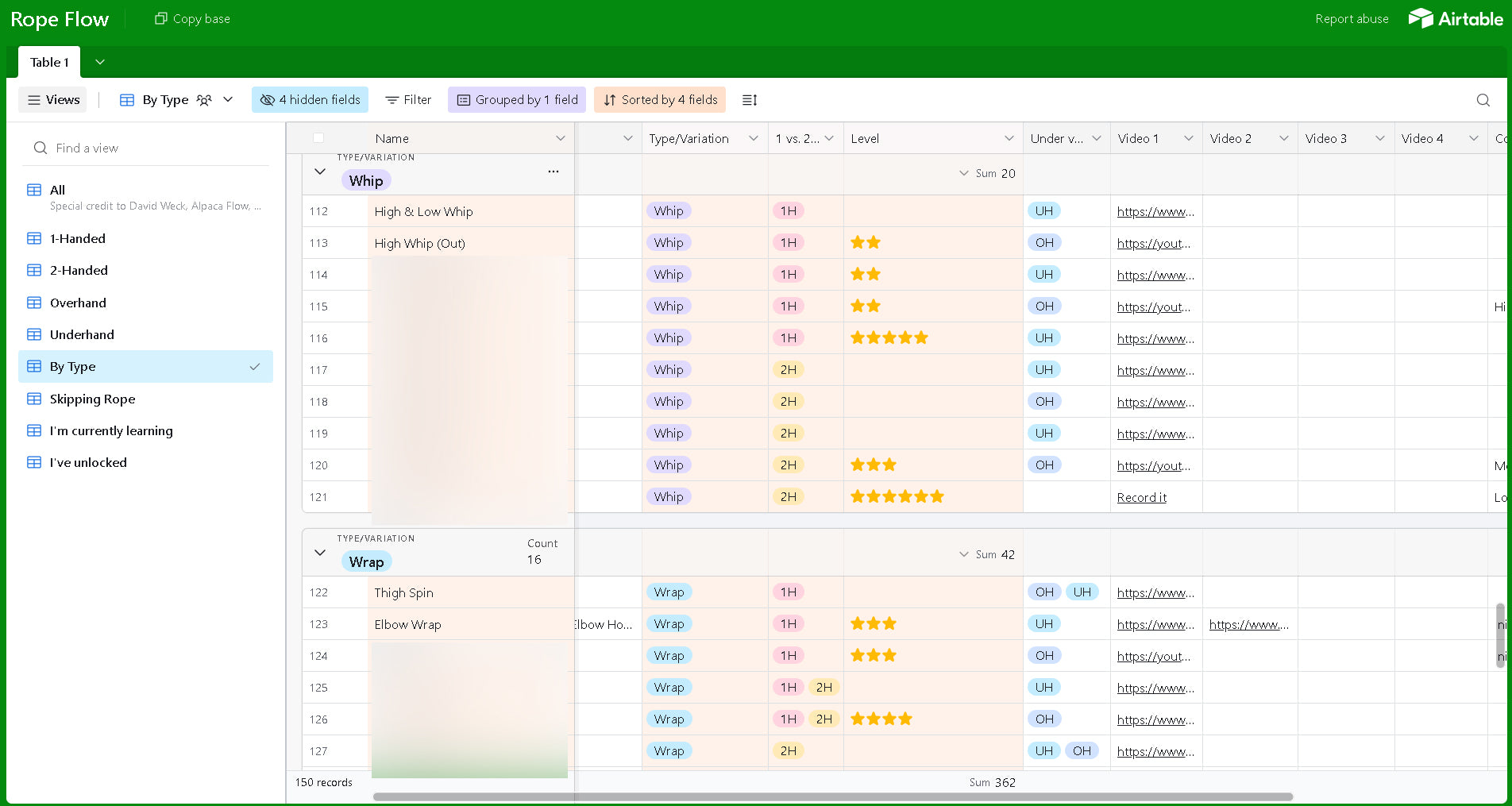
Task: Click the Count 16 summary in Wrap group
Action: tap(542, 552)
